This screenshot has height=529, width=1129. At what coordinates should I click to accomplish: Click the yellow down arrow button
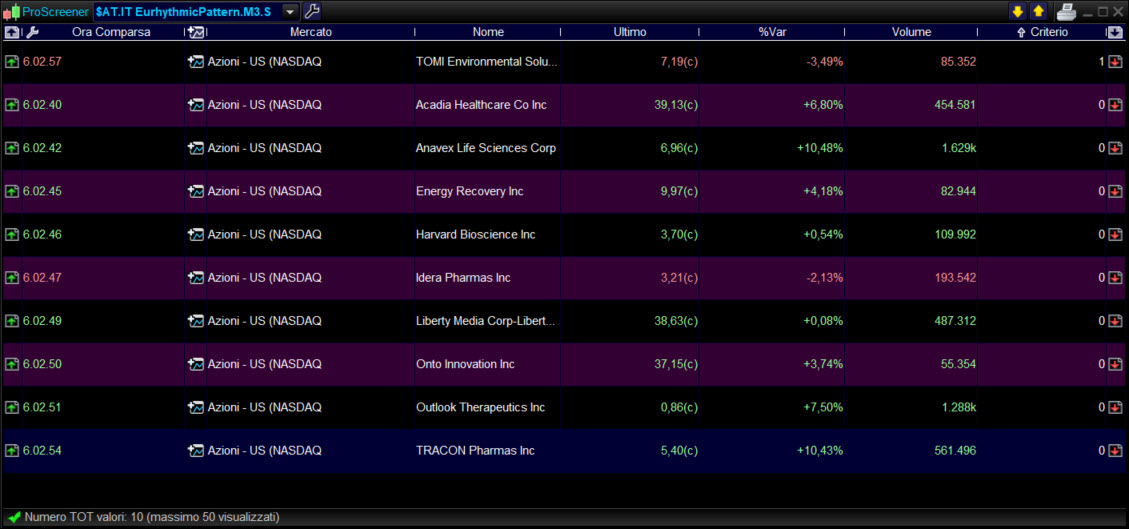pyautogui.click(x=1017, y=12)
